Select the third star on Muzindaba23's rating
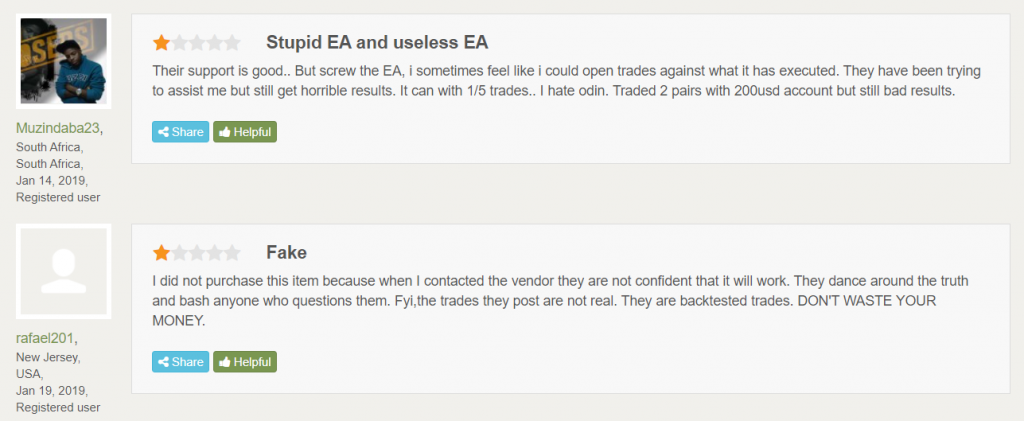The image size is (1024, 421). click(x=197, y=43)
